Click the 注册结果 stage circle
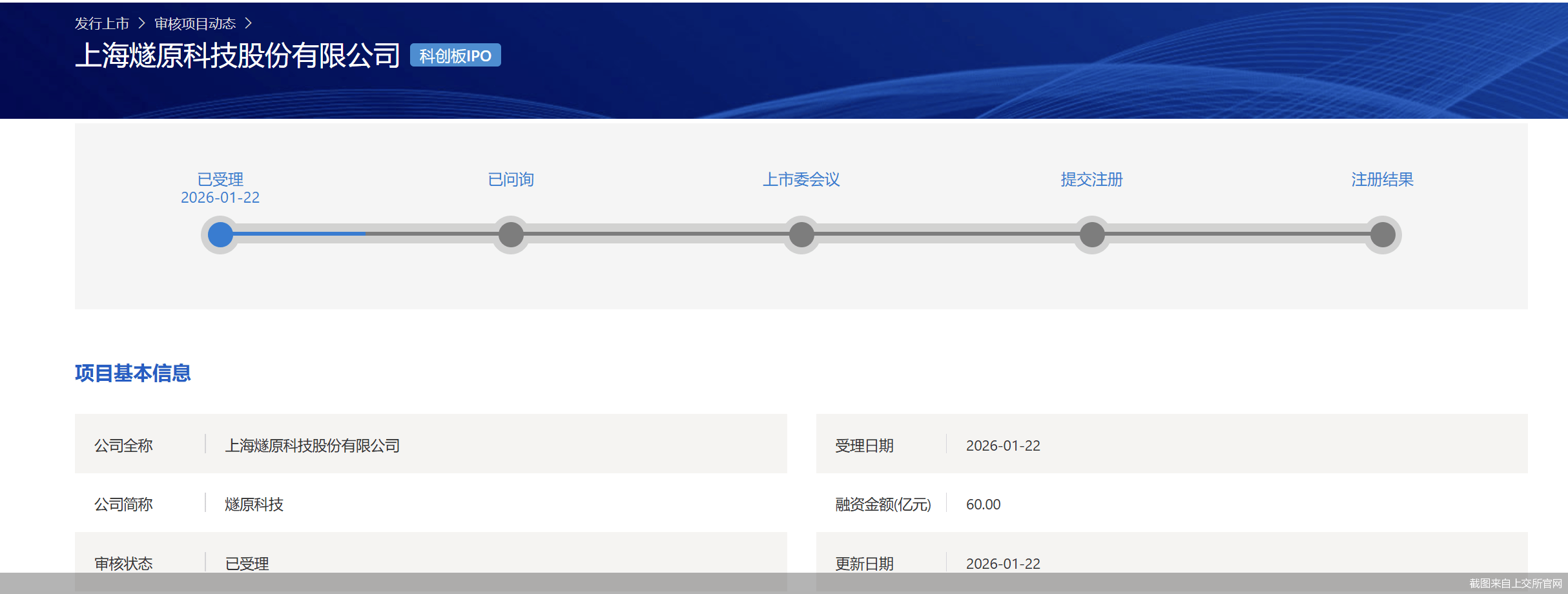Viewport: 1568px width, 594px height. click(x=1383, y=234)
